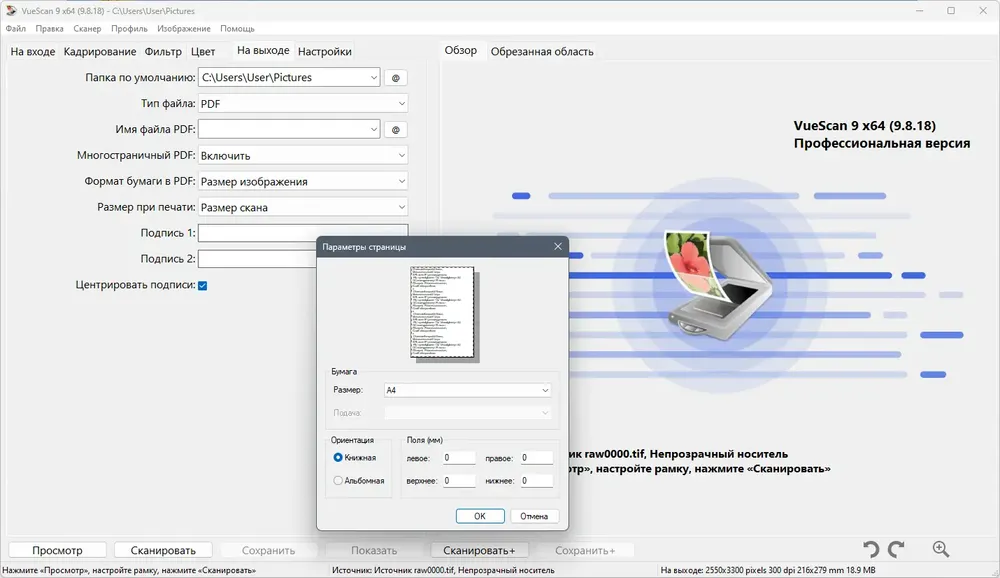Click the @ button next to PDF file name
1000x578 pixels.
click(395, 130)
